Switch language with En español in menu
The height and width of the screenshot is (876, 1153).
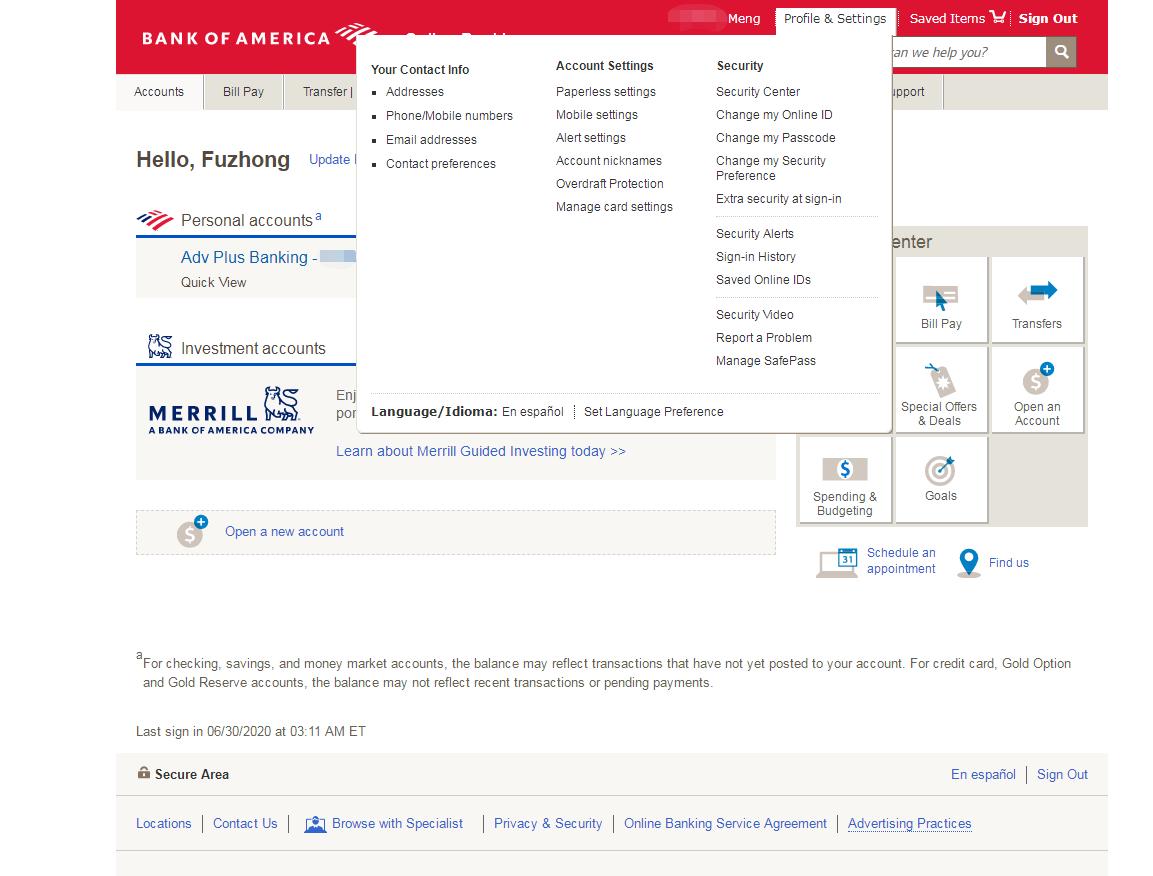532,412
